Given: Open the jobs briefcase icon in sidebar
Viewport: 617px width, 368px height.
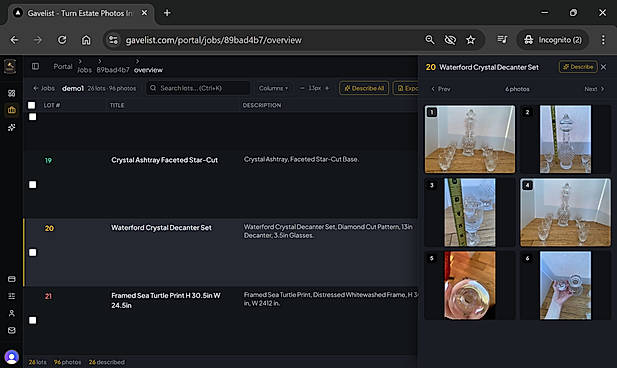Looking at the screenshot, I should click(x=11, y=110).
